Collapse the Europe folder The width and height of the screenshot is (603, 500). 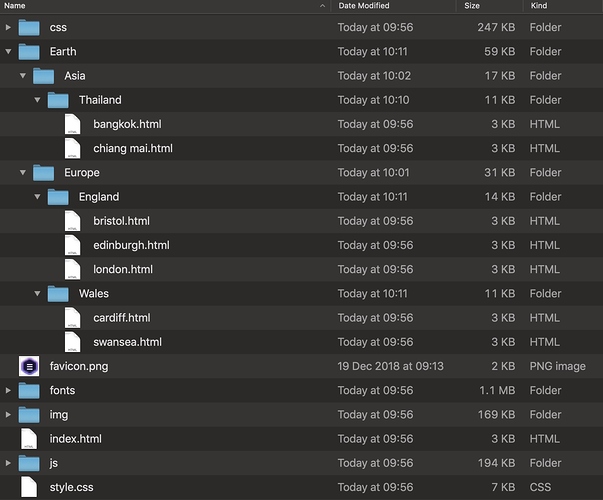[23, 173]
